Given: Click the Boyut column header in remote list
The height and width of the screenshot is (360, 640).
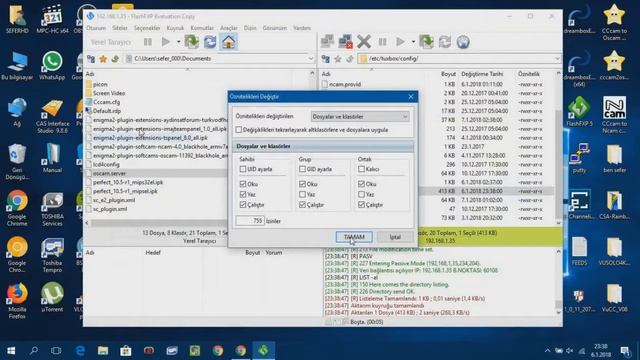Looking at the screenshot, I should [448, 74].
